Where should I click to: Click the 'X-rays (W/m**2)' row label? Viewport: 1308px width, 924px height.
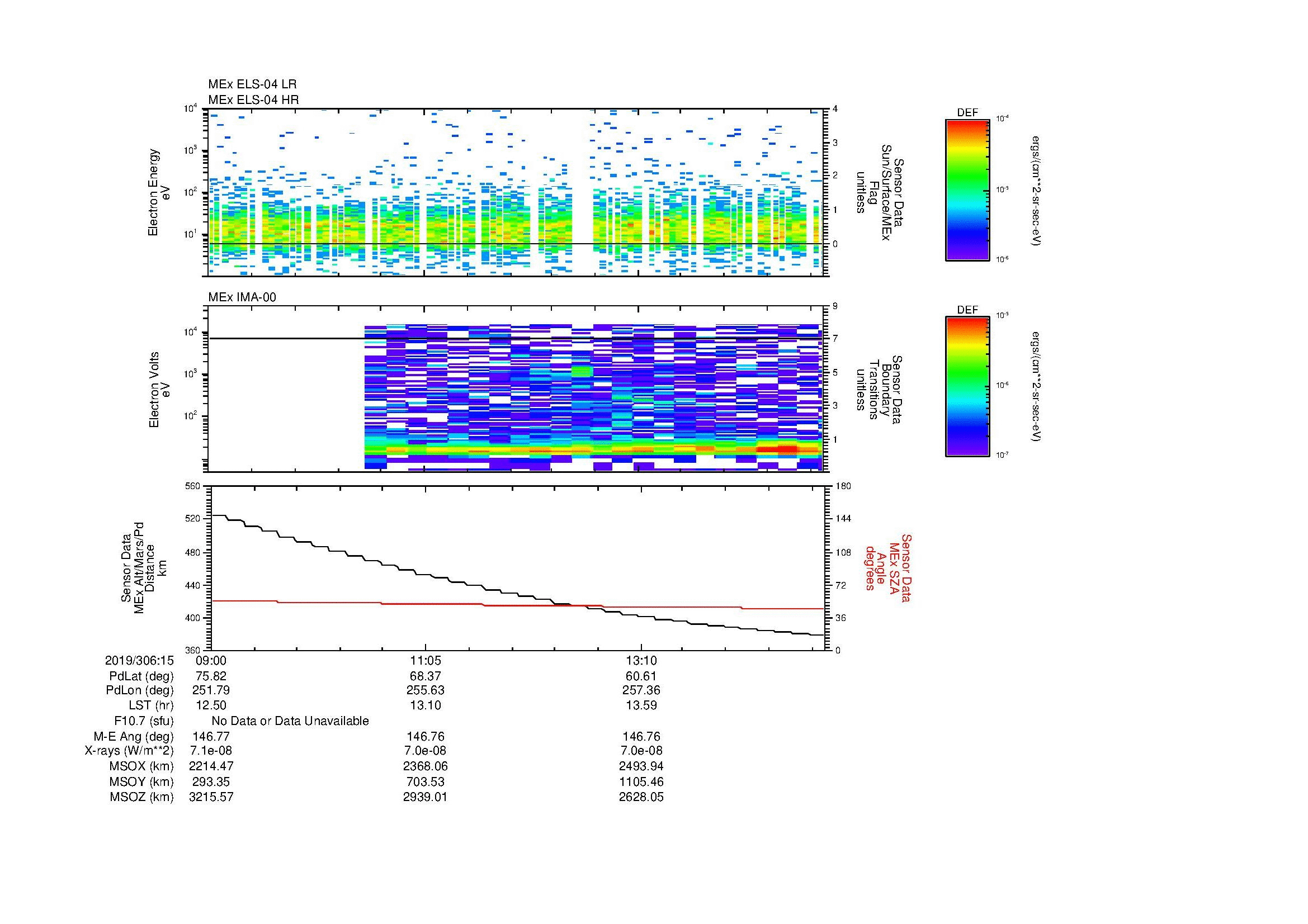129,751
